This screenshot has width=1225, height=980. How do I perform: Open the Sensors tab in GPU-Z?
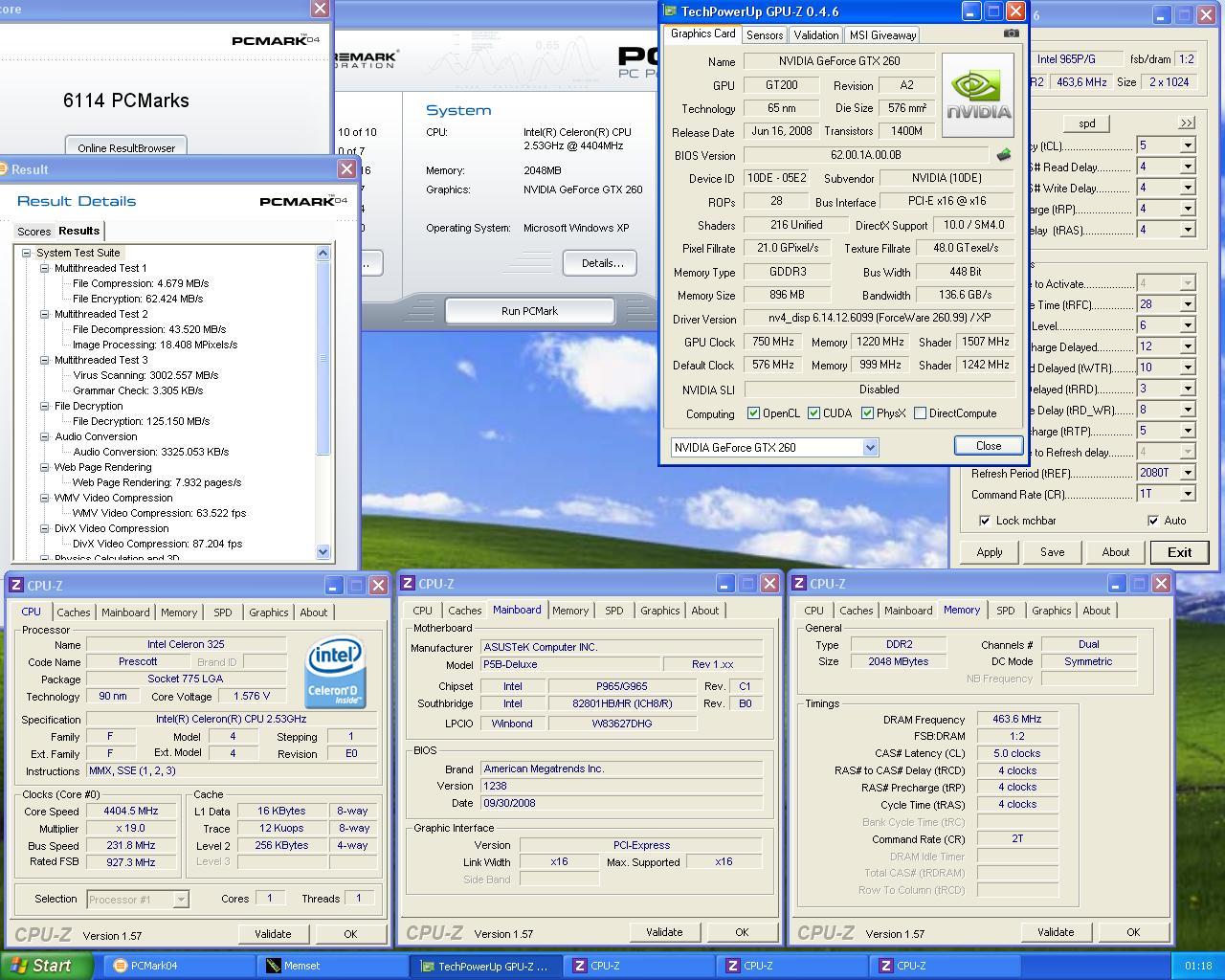(765, 35)
